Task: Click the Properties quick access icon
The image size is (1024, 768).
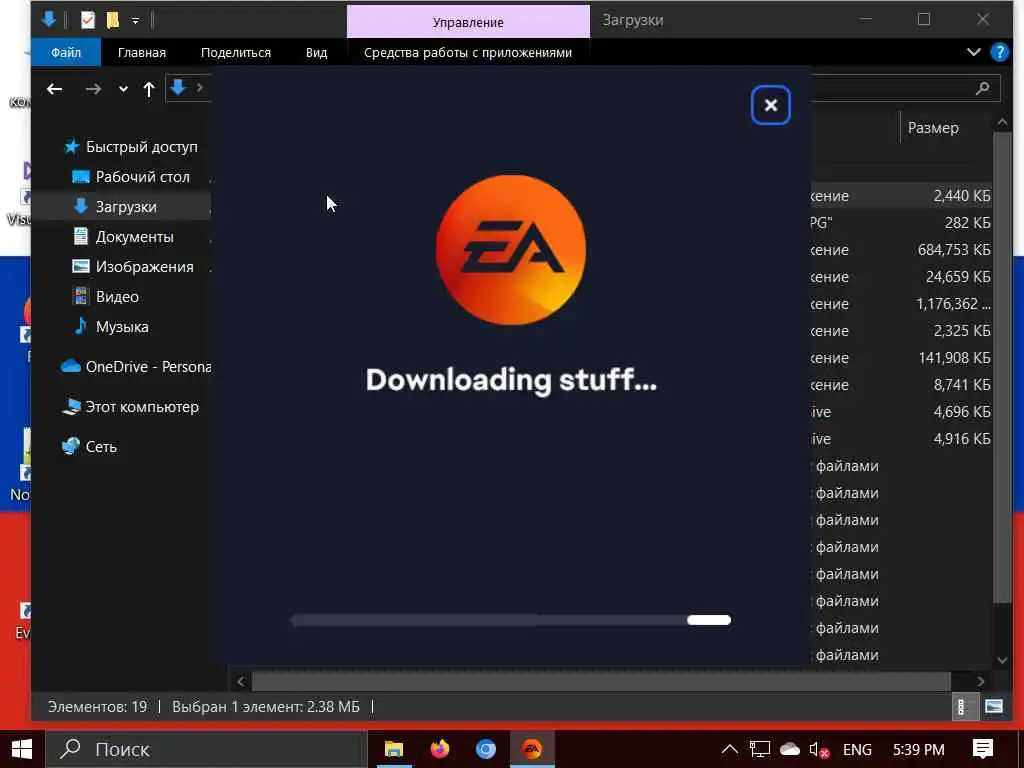Action: [88, 20]
